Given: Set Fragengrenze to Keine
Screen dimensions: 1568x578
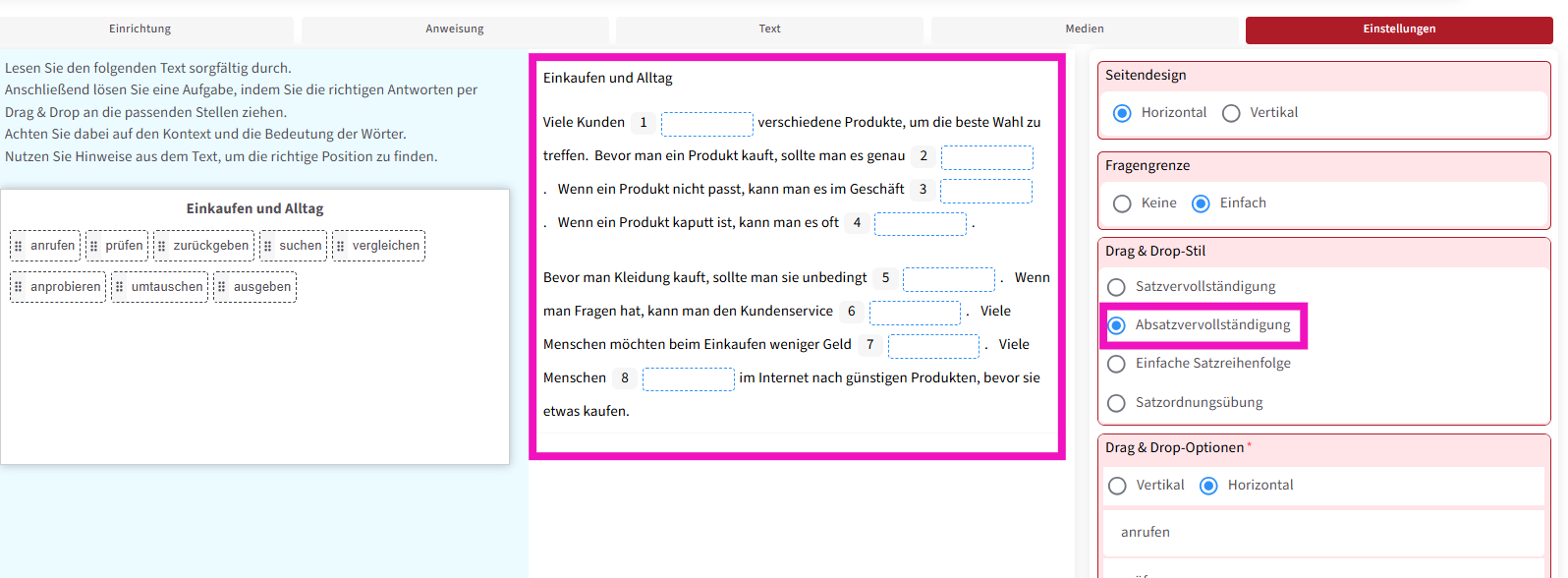Looking at the screenshot, I should 1122,203.
